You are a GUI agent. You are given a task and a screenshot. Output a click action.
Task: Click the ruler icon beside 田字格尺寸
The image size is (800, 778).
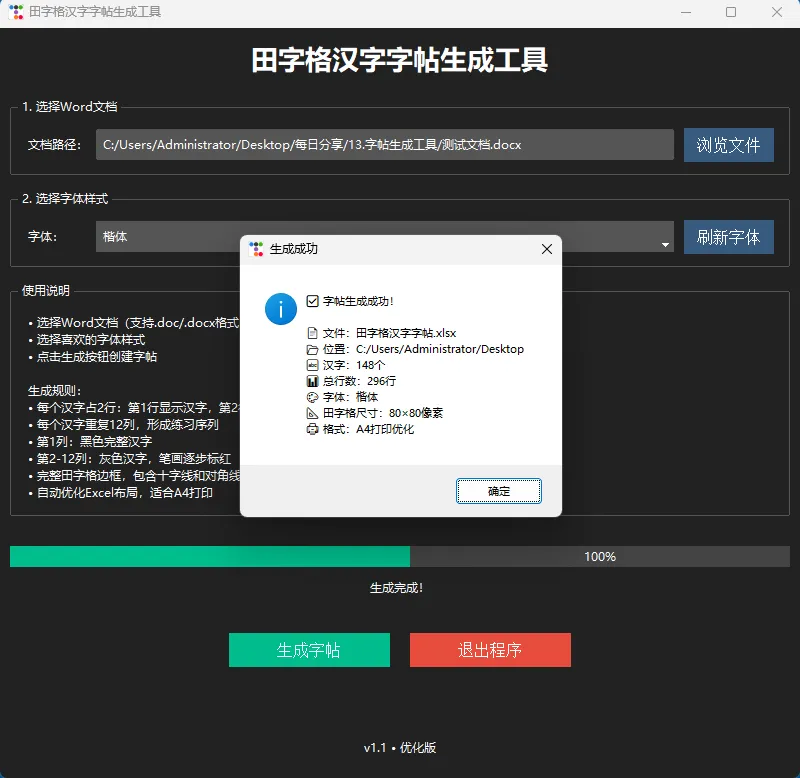coord(312,413)
